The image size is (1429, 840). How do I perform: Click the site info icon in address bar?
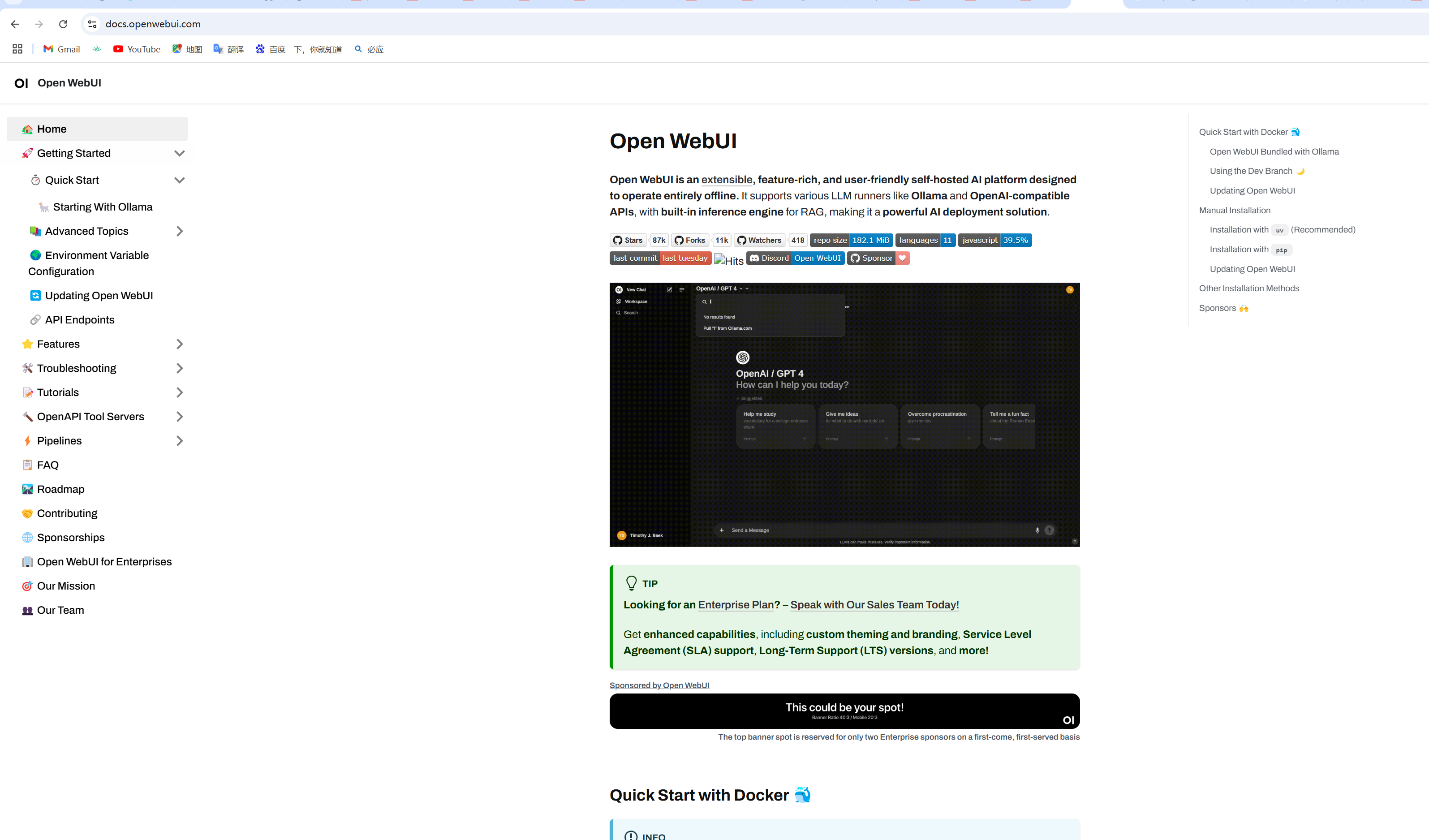[92, 24]
